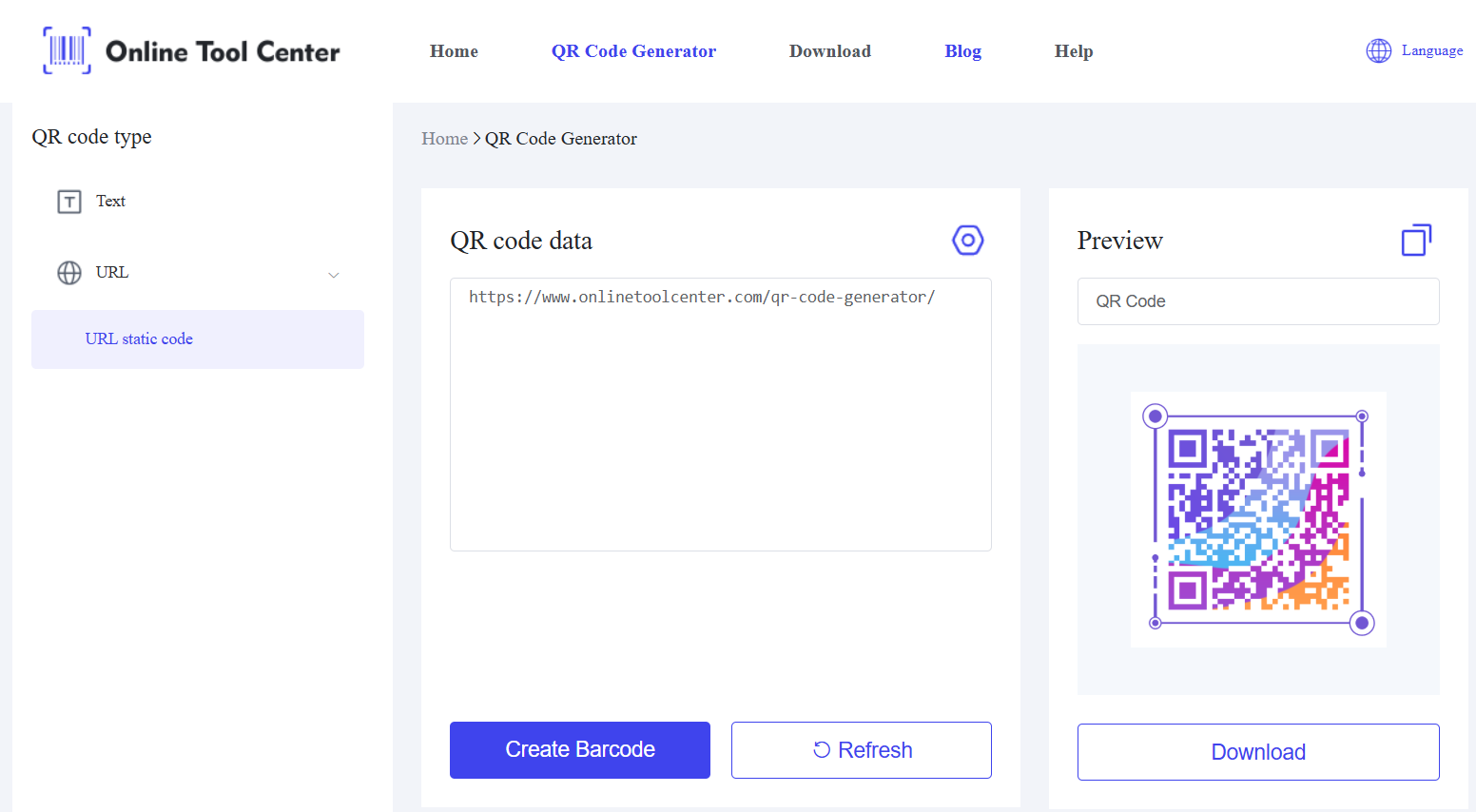Open the QR Code Generator menu item
This screenshot has height=812, width=1476.
point(633,51)
